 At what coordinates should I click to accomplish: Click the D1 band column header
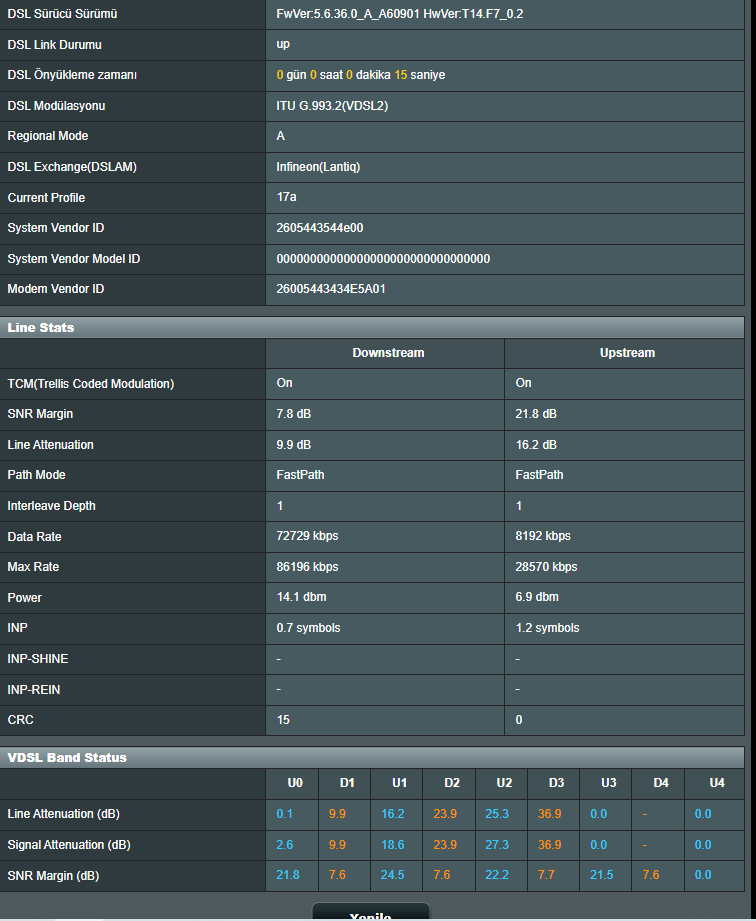[347, 783]
